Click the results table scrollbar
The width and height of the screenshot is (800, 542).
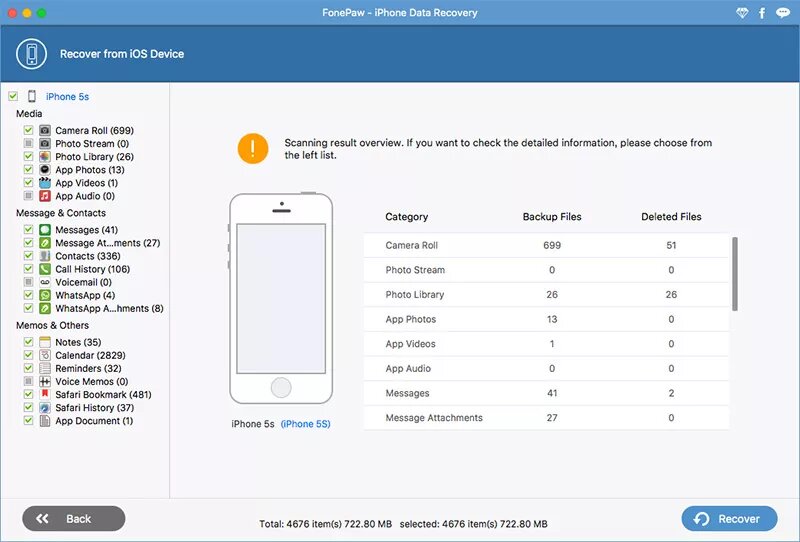[x=735, y=274]
